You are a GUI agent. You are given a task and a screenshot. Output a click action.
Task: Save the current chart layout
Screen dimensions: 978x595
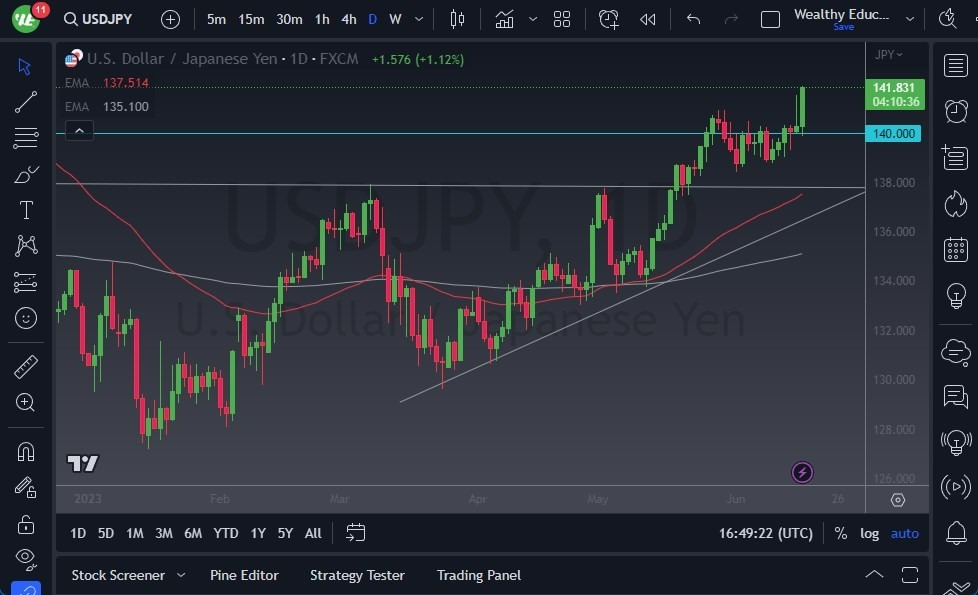coord(843,27)
